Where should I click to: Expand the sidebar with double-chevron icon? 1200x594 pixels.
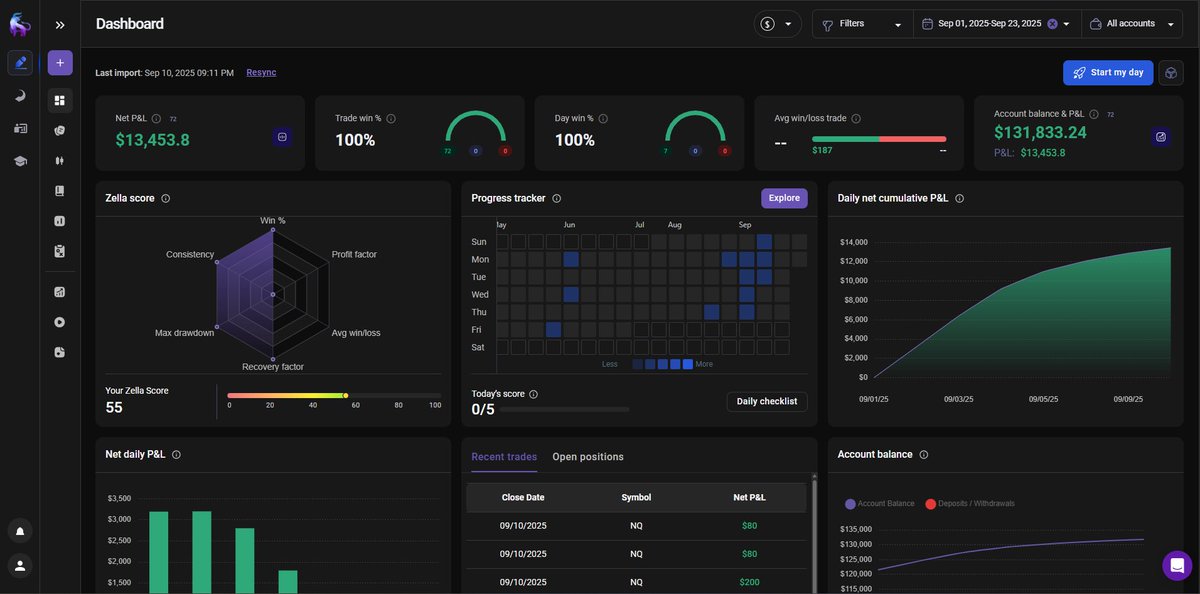pyautogui.click(x=60, y=25)
